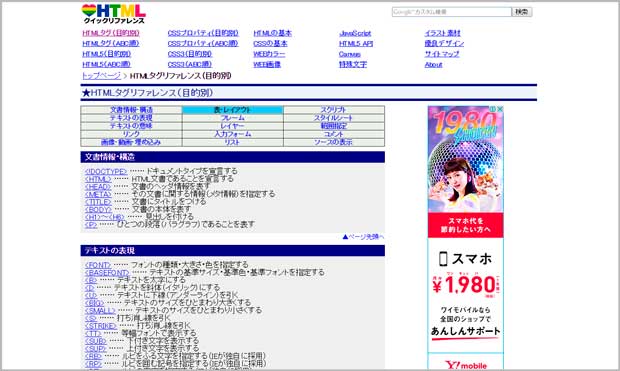Jump to フレーム in the category table
Image resolution: width=620 pixels, height=371 pixels.
(232, 118)
